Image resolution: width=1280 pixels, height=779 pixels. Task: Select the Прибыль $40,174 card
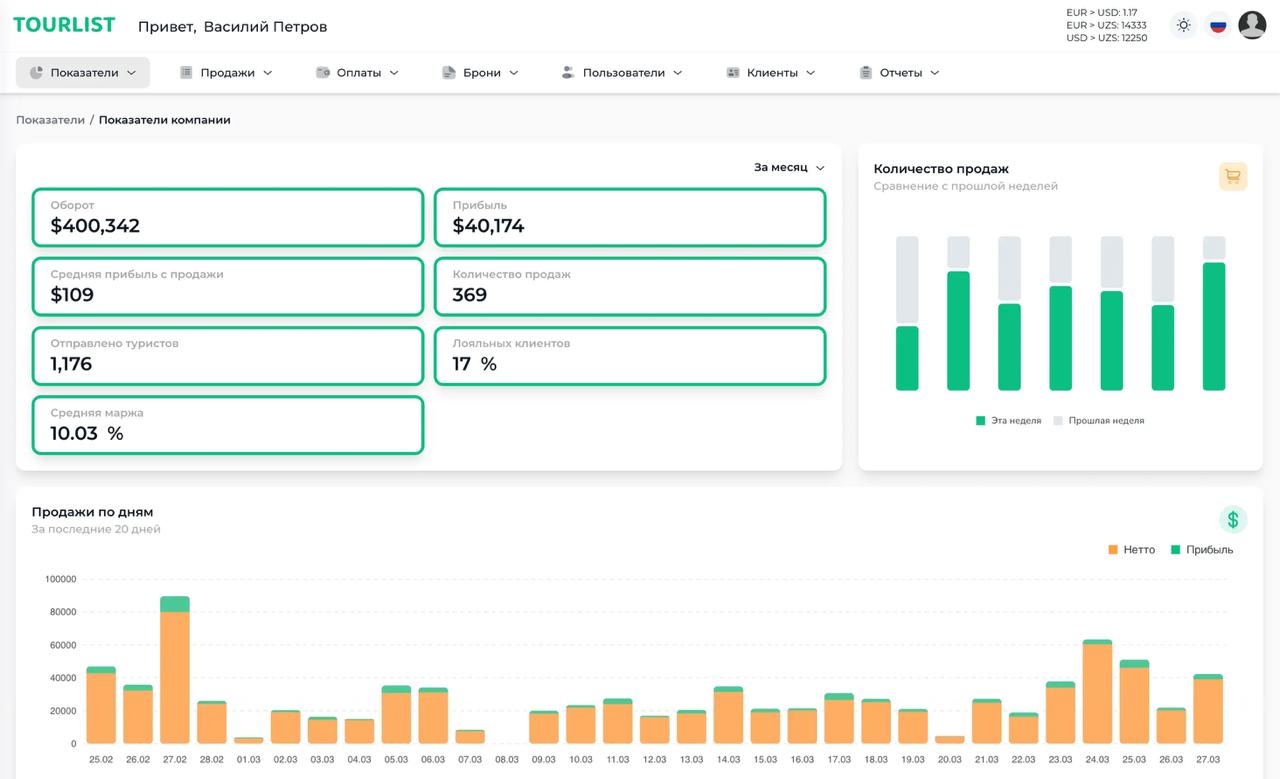(630, 217)
